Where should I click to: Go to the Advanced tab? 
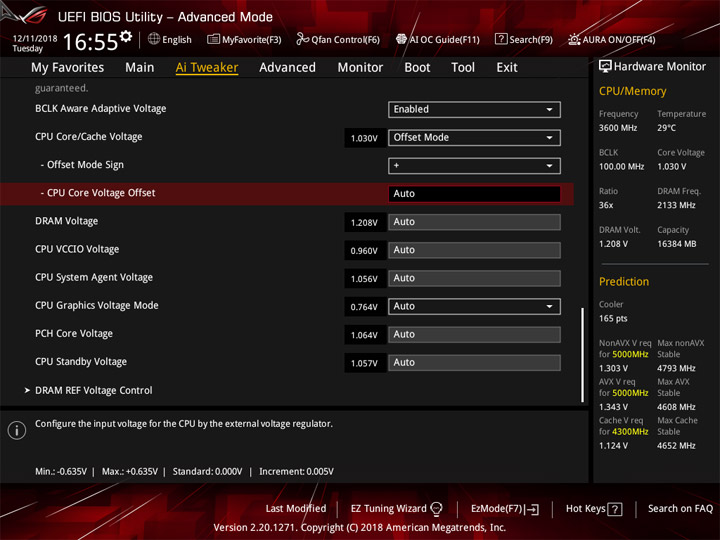[x=287, y=68]
